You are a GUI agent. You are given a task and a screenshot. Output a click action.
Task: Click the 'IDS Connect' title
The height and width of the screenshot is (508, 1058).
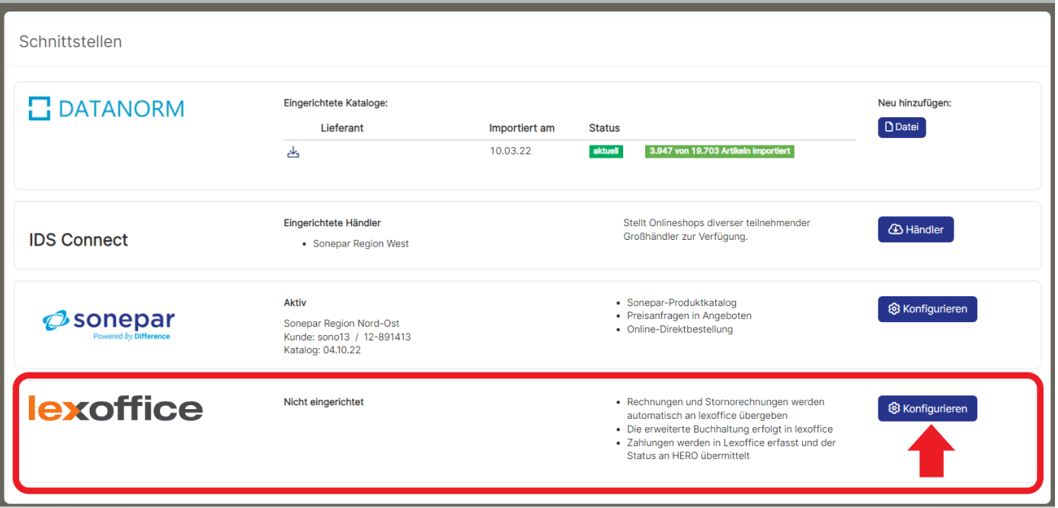point(78,239)
